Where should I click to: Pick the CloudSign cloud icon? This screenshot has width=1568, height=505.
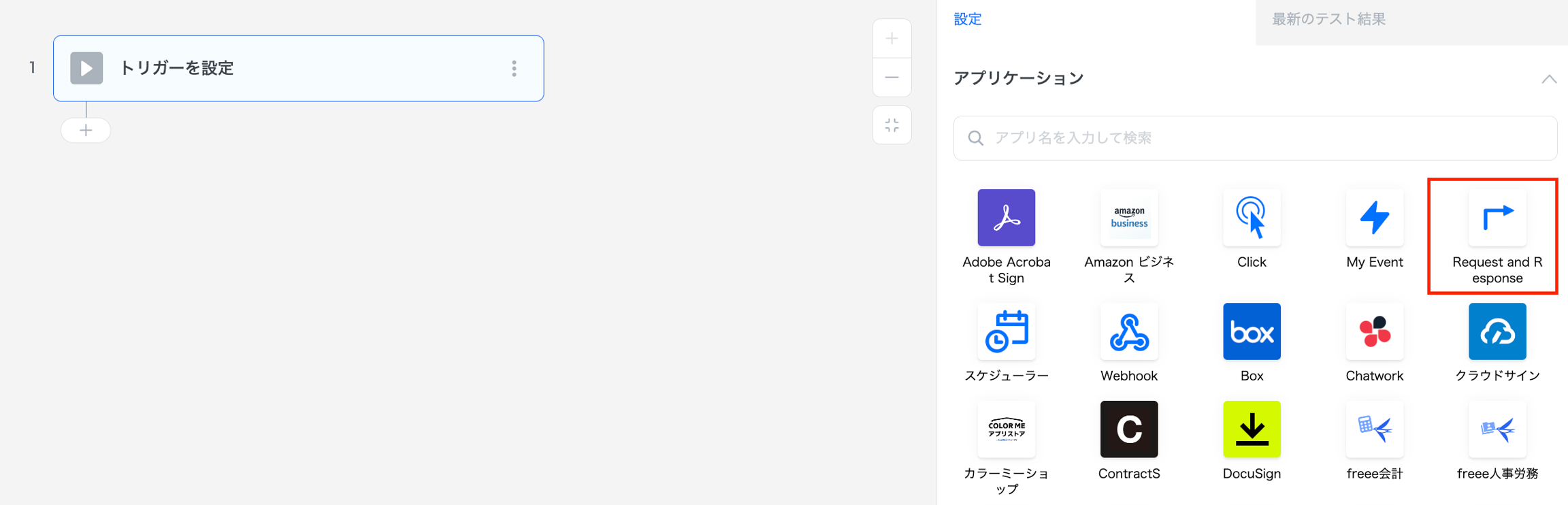pyautogui.click(x=1497, y=331)
